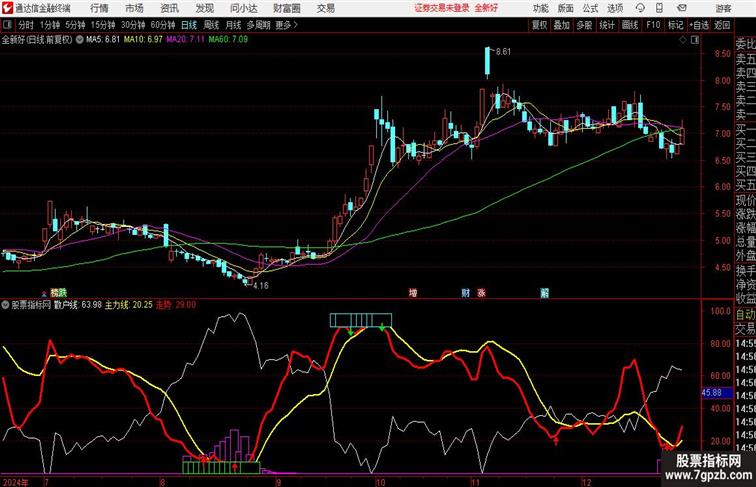Click 证券交易未登录 login link
This screenshot has height=487, width=756.
click(x=442, y=8)
